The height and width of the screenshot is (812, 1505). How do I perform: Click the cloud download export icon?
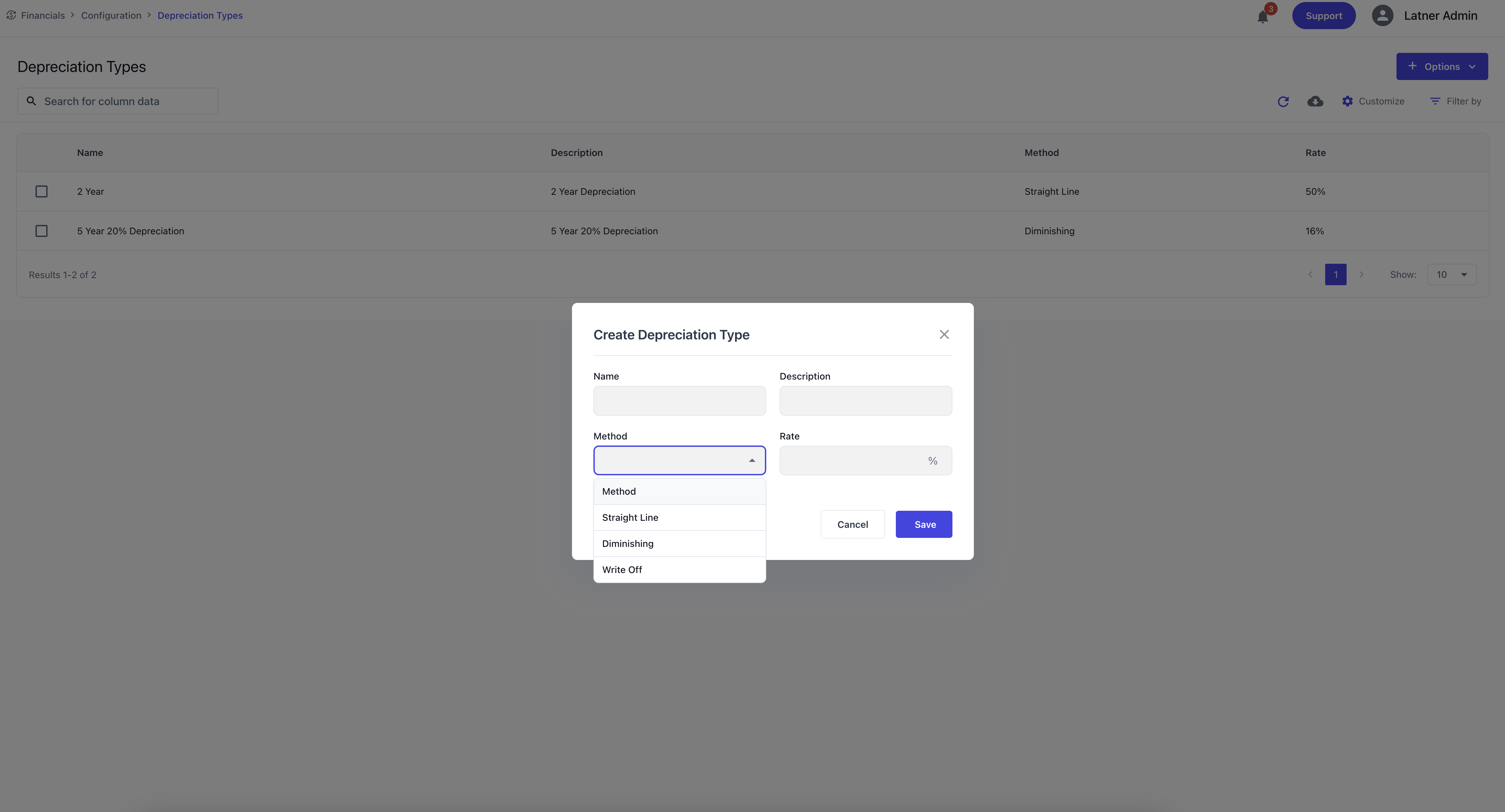coord(1315,101)
